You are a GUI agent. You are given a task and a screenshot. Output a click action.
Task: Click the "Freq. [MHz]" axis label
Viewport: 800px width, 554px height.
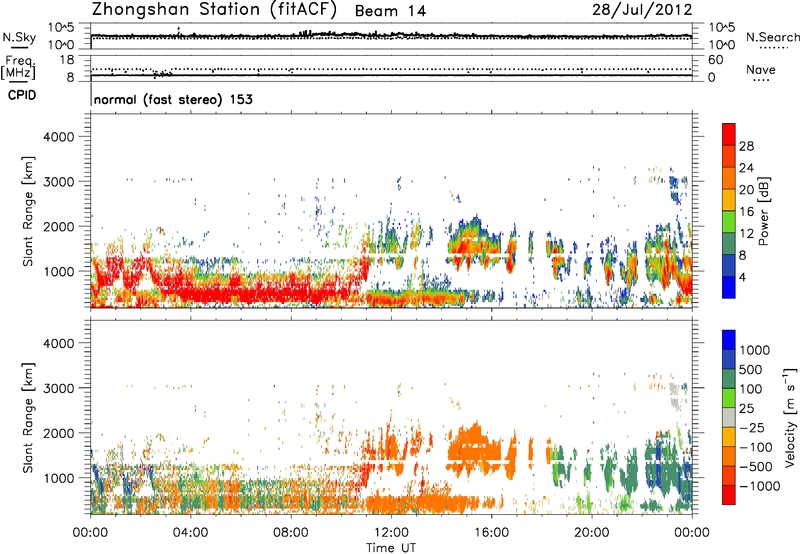click(18, 67)
